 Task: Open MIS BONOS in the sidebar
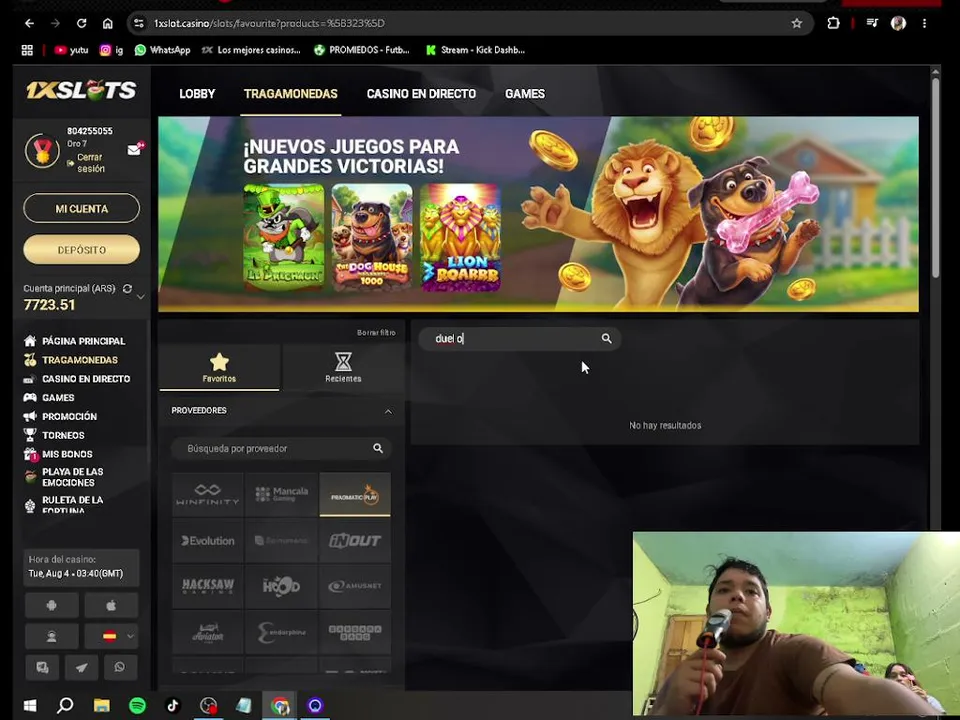58,454
